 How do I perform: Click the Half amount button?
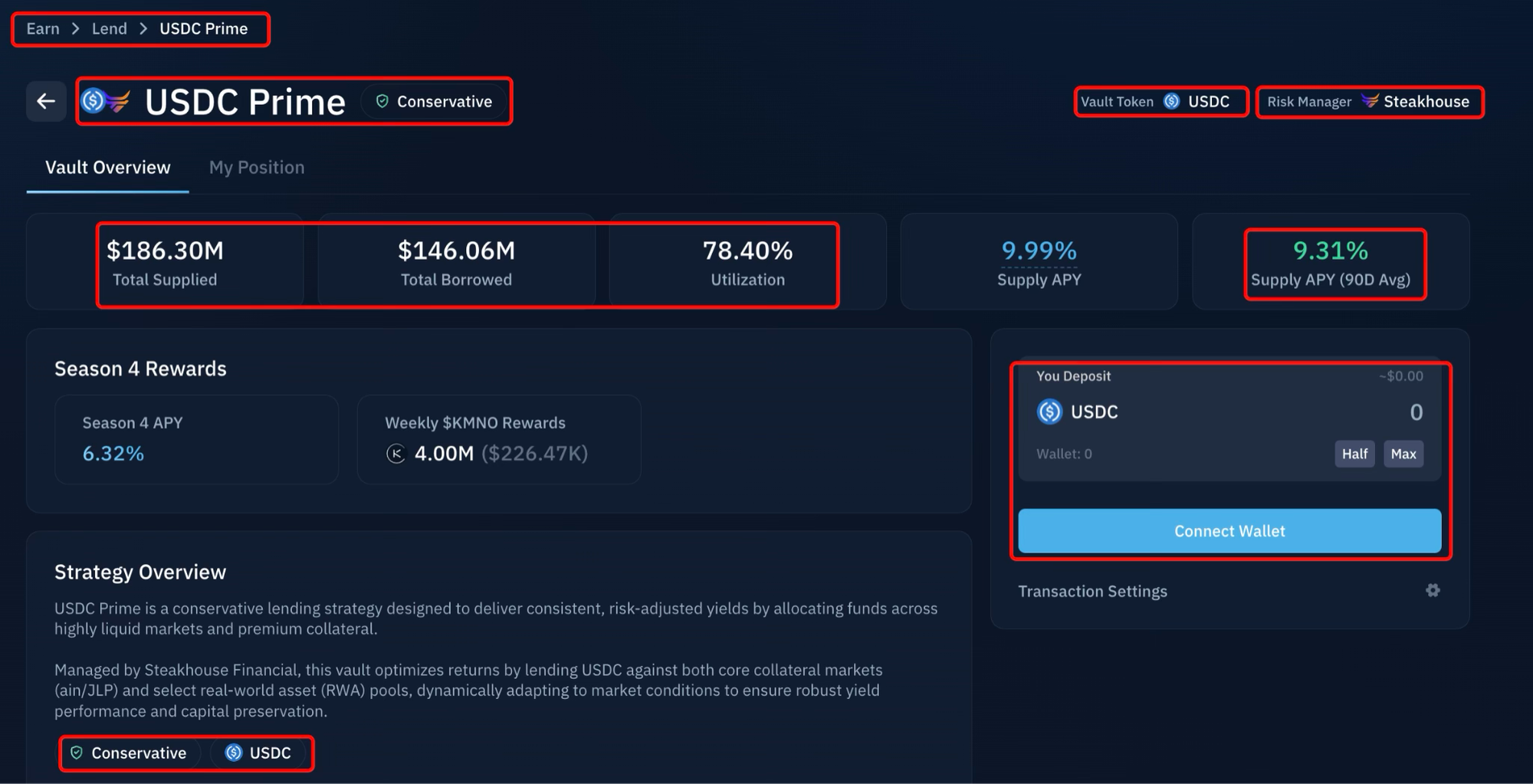1354,454
